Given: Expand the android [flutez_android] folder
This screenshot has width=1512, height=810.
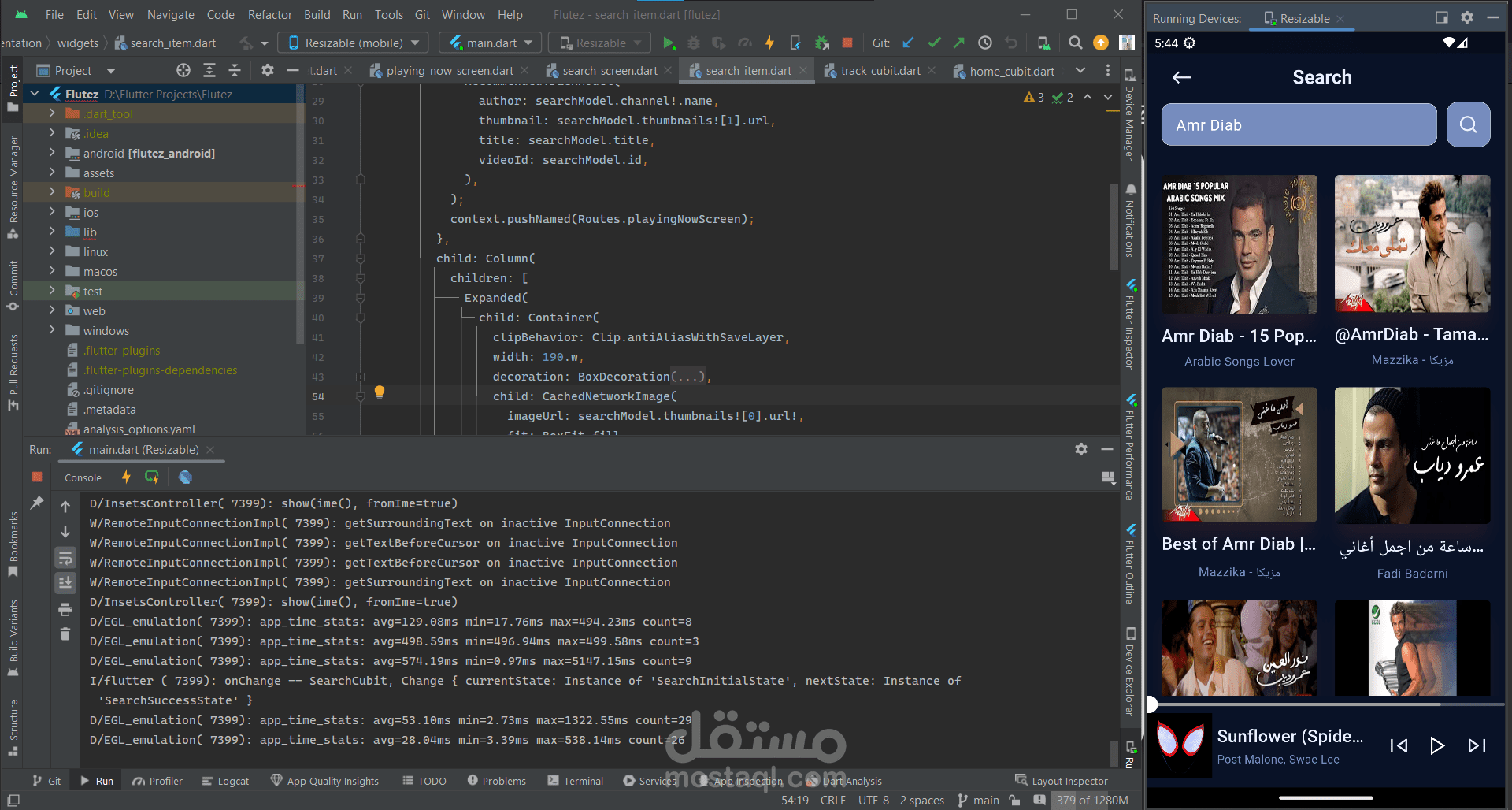Looking at the screenshot, I should [52, 153].
